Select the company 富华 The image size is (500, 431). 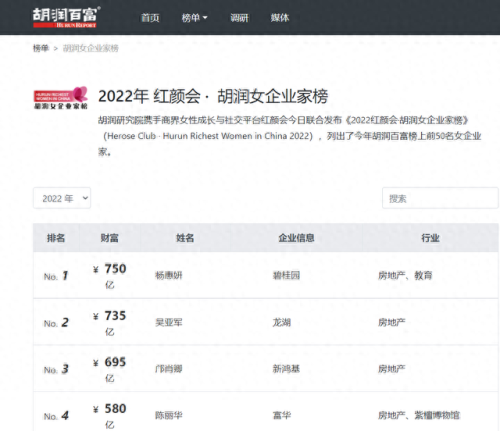pyautogui.click(x=282, y=415)
